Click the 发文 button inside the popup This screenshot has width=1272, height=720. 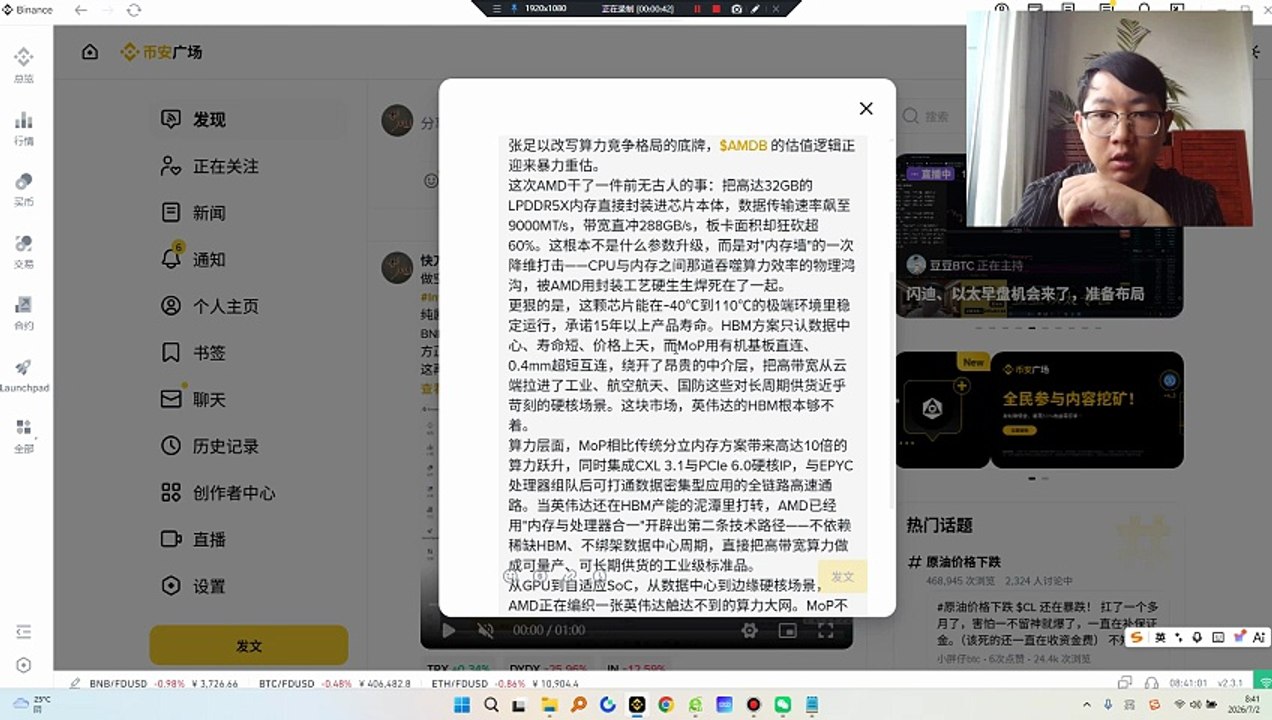843,576
